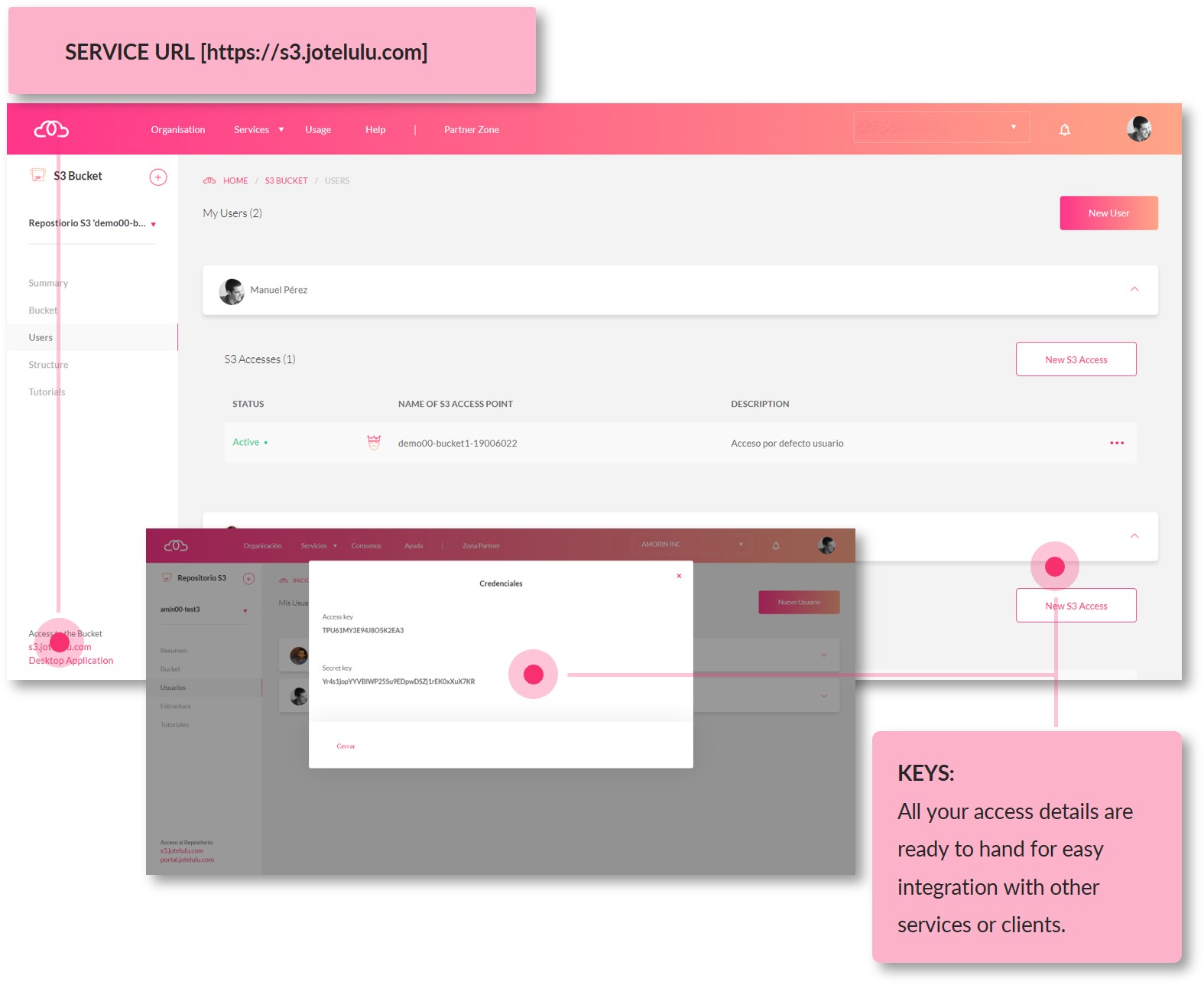The width and height of the screenshot is (1204, 985).
Task: Click the S3 Accesses (1) heading
Action: tap(259, 359)
